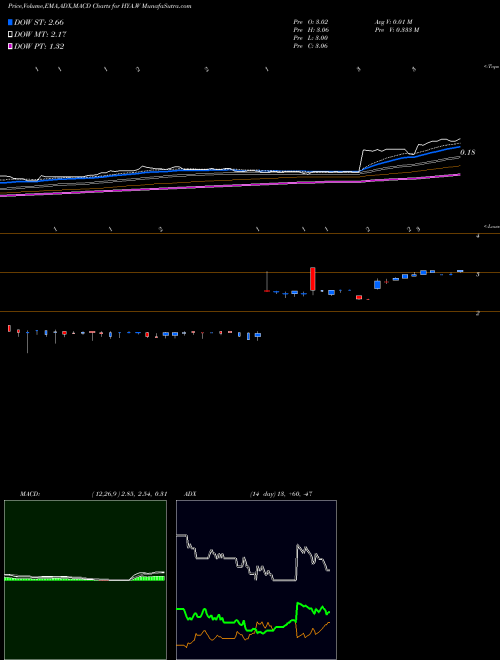
Task: Click the price axis label 3
Action: (x=477, y=274)
